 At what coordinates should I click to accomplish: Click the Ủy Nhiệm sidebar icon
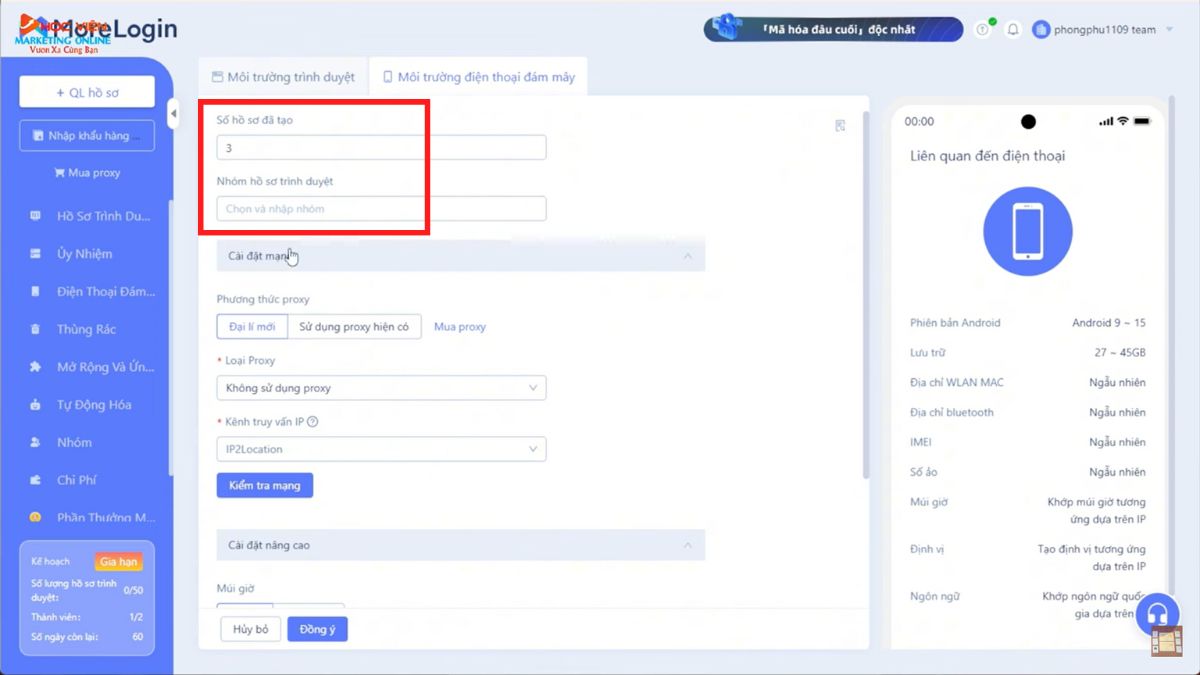coord(36,254)
